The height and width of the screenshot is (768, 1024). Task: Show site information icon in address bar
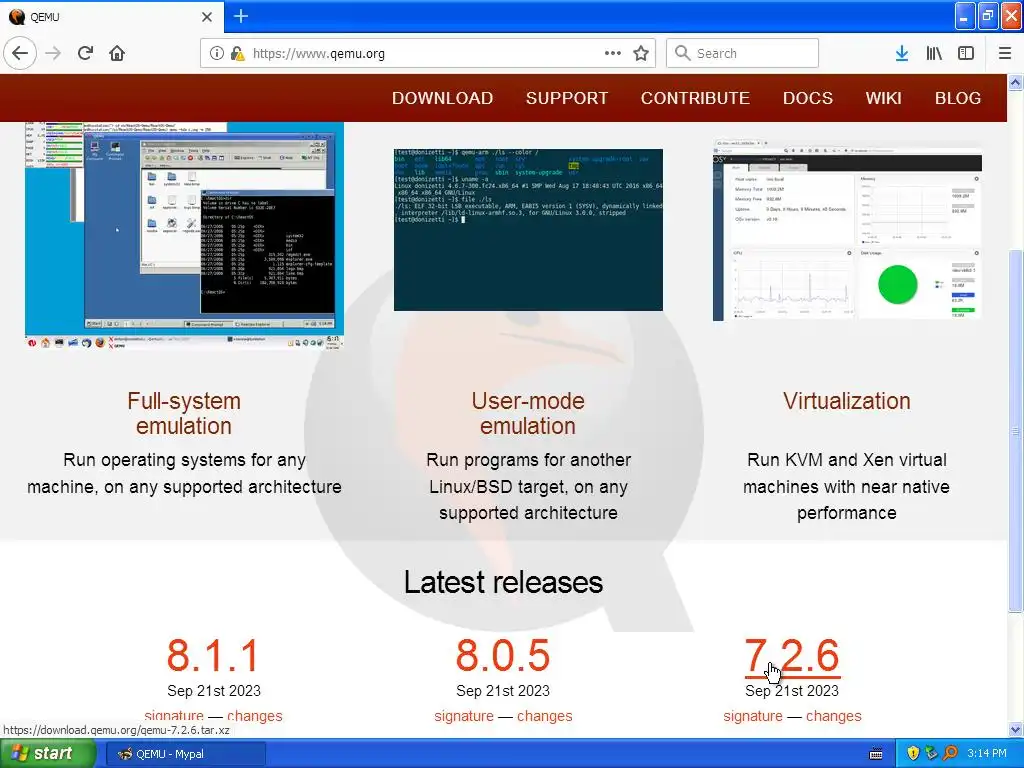216,54
